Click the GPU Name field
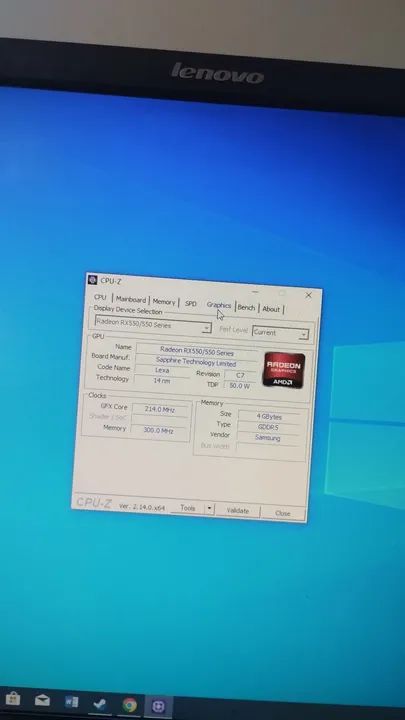This screenshot has width=405, height=720. [x=197, y=350]
